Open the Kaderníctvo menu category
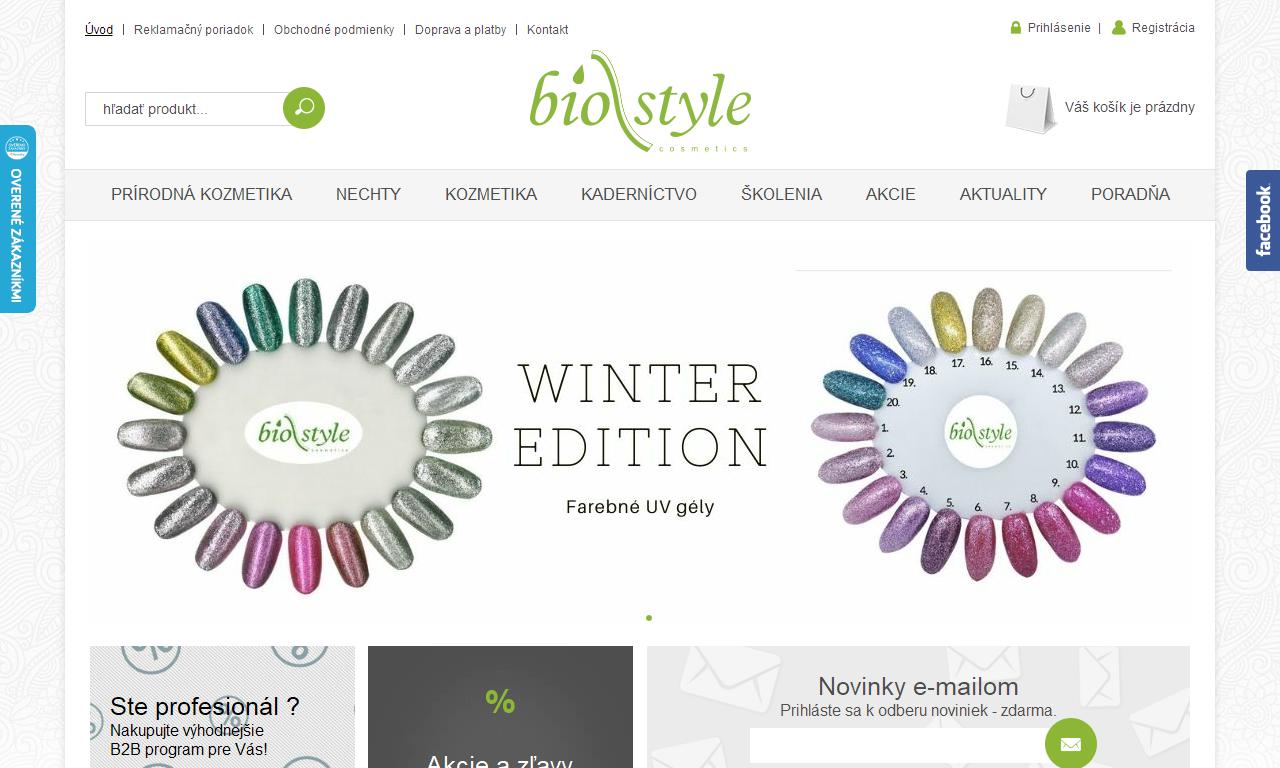Screen dimensions: 1280x768 point(639,195)
